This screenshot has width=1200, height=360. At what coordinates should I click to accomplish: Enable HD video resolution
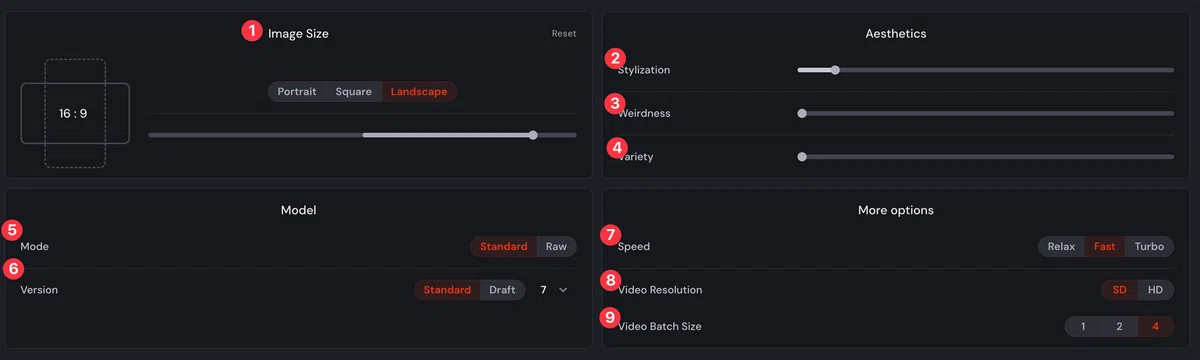pos(1155,290)
